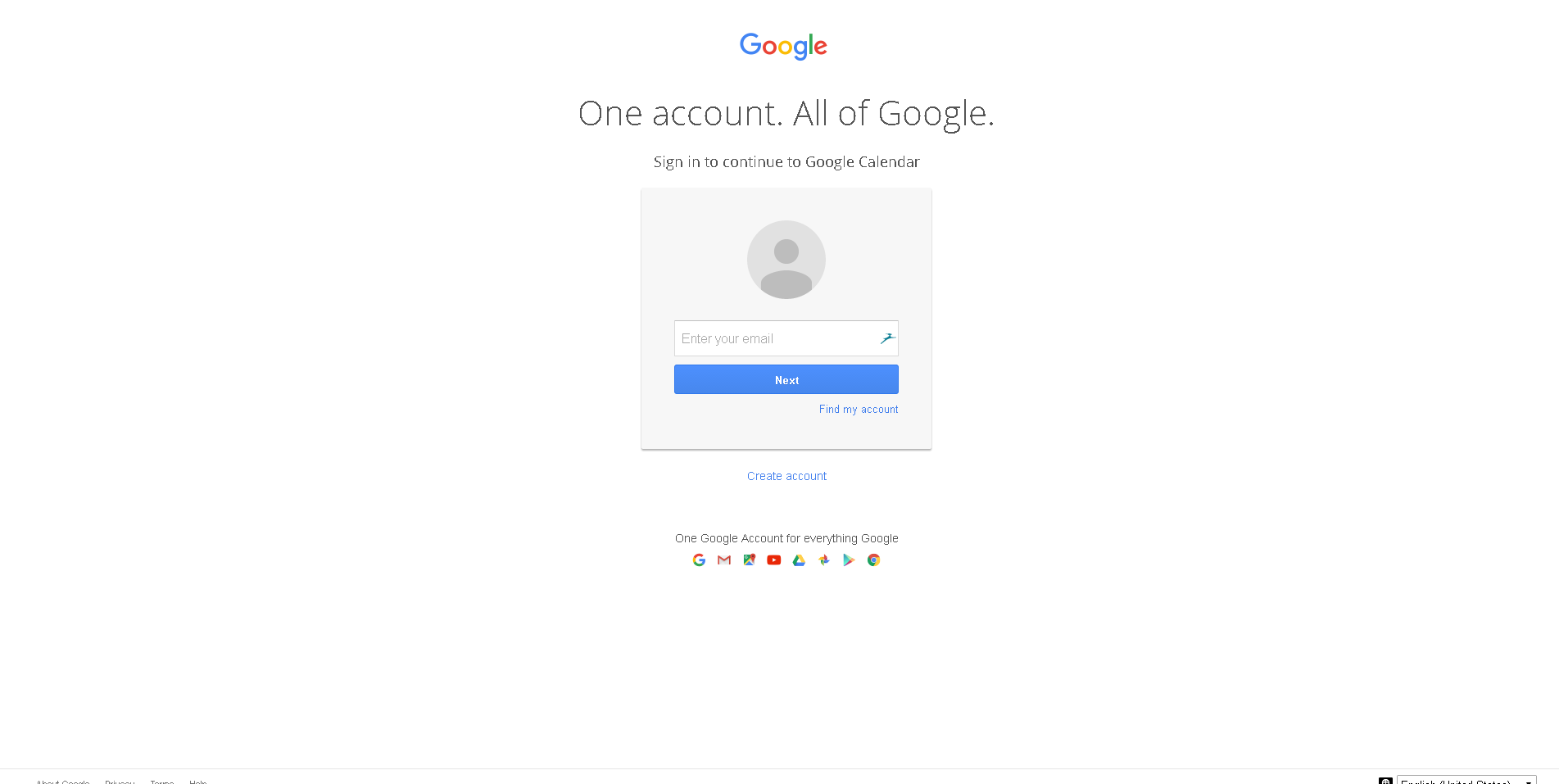Click the blue Next button

pos(786,379)
